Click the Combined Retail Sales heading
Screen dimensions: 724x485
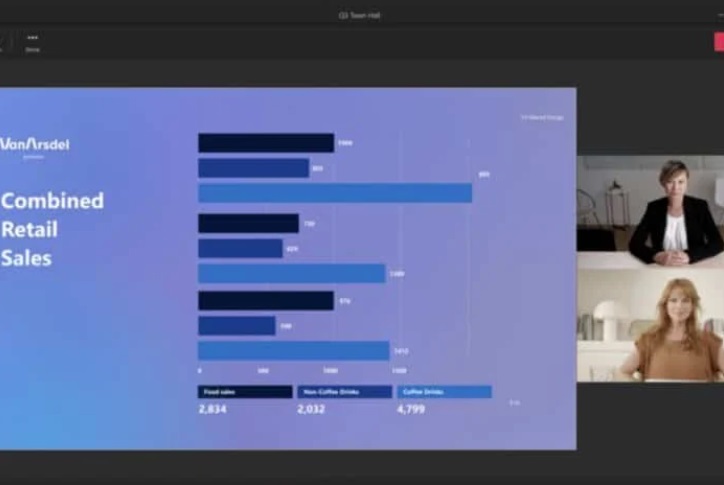coord(52,229)
